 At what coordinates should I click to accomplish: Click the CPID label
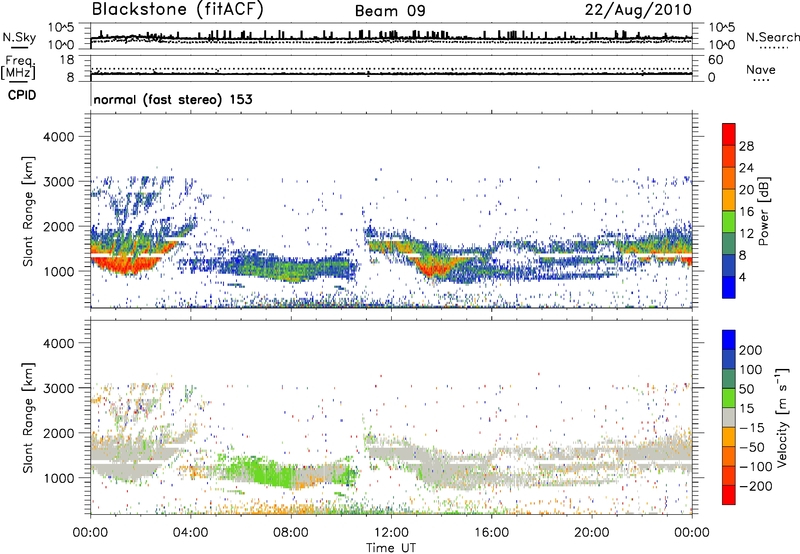click(22, 95)
